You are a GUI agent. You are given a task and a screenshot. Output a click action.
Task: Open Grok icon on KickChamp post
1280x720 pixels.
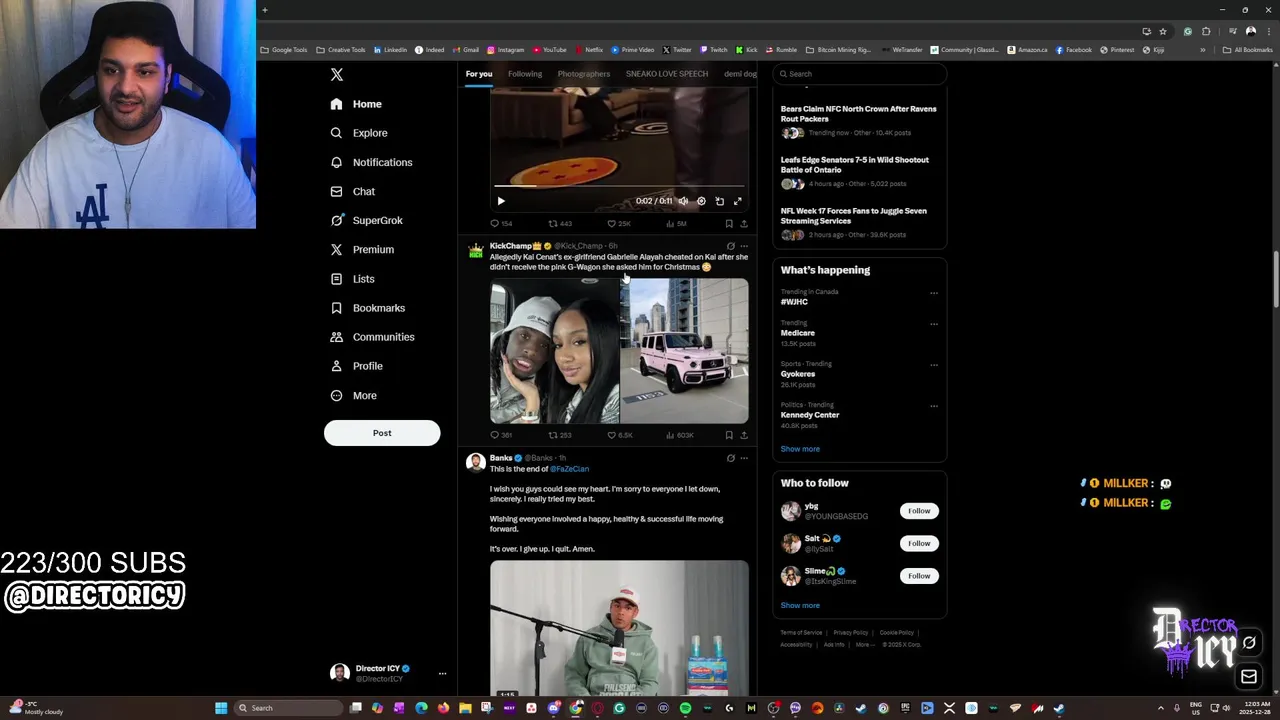pyautogui.click(x=730, y=246)
